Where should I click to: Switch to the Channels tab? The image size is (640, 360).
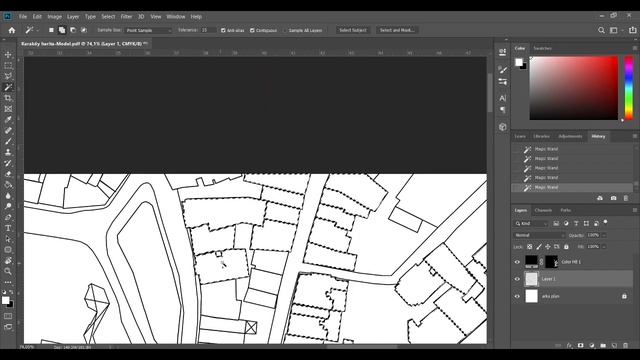tap(543, 210)
